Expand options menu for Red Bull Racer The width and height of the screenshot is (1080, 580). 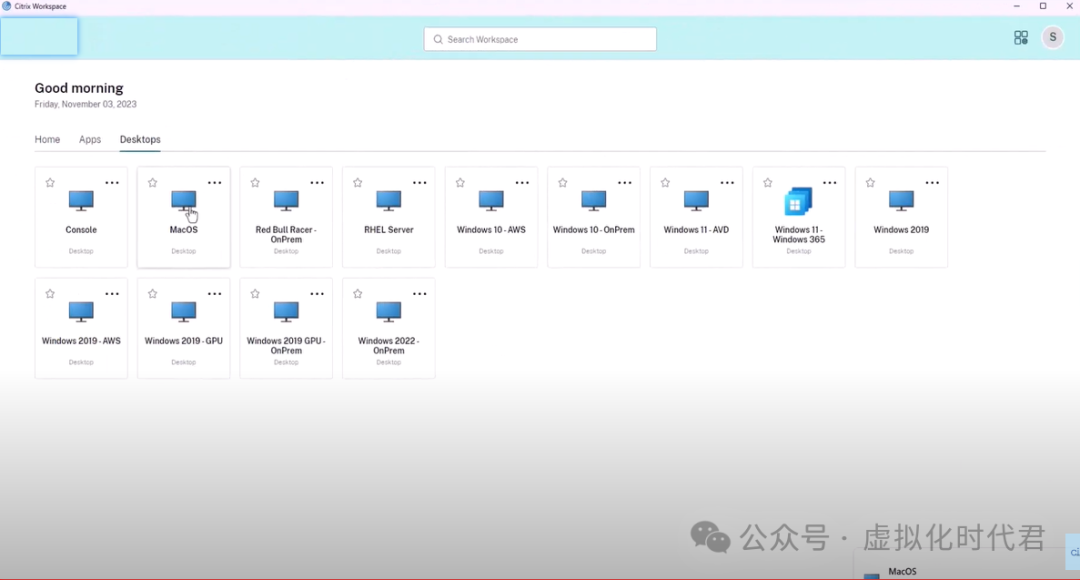click(317, 183)
